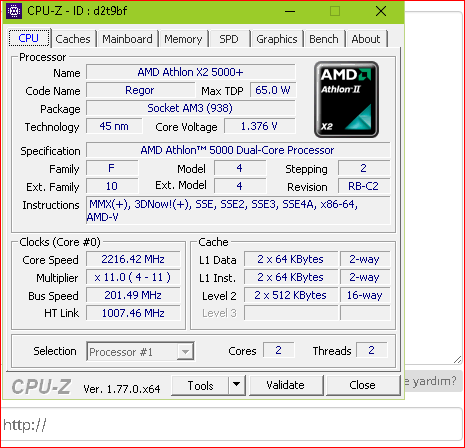Open the Mainboard tab
The width and height of the screenshot is (465, 448).
coord(127,39)
